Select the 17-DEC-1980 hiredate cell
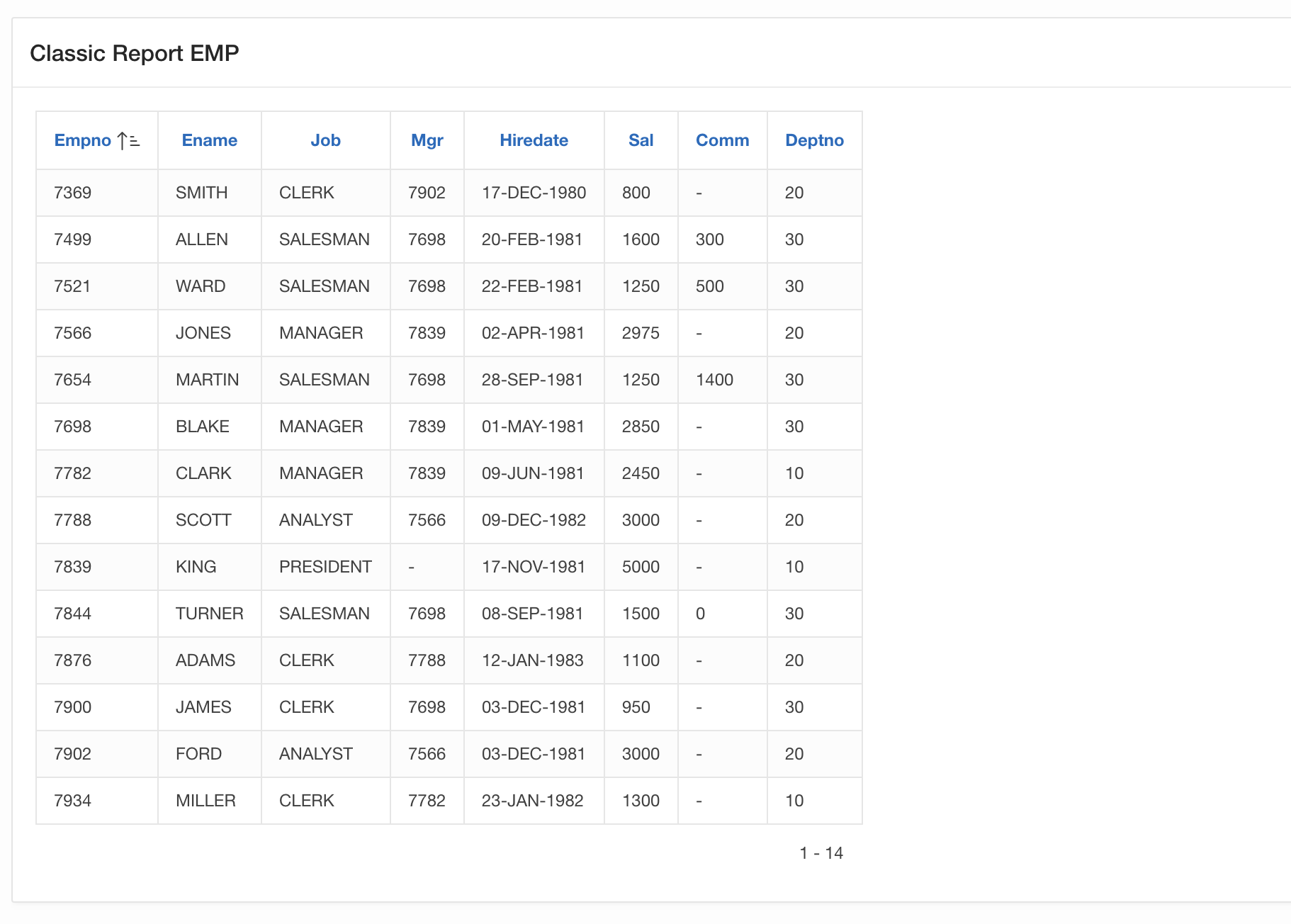Screen dimensions: 1291x924 pos(534,193)
